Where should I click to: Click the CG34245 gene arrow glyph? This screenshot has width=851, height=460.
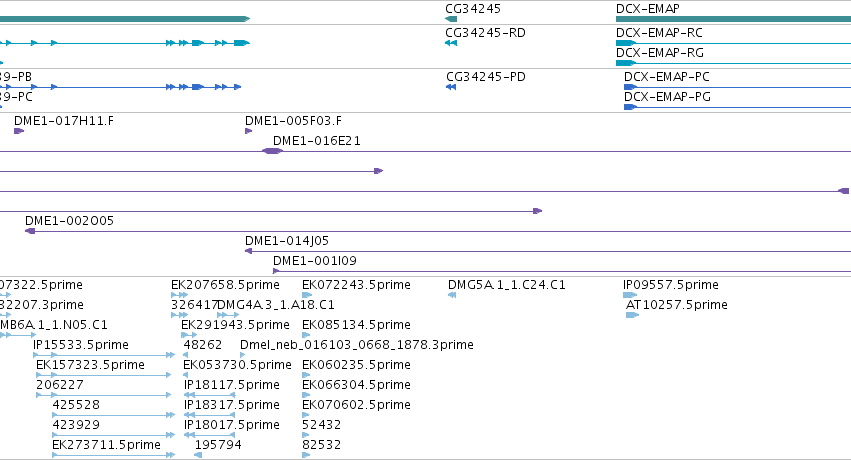(451, 19)
